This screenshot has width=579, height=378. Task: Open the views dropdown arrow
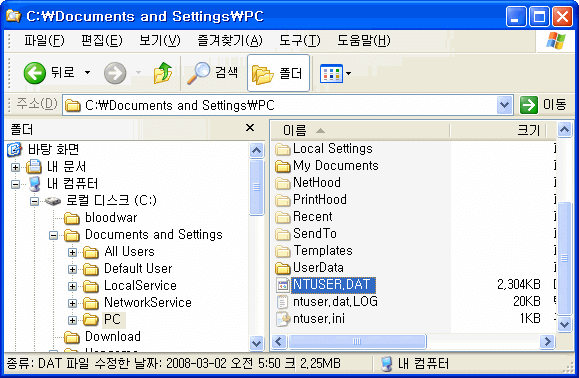tap(348, 73)
